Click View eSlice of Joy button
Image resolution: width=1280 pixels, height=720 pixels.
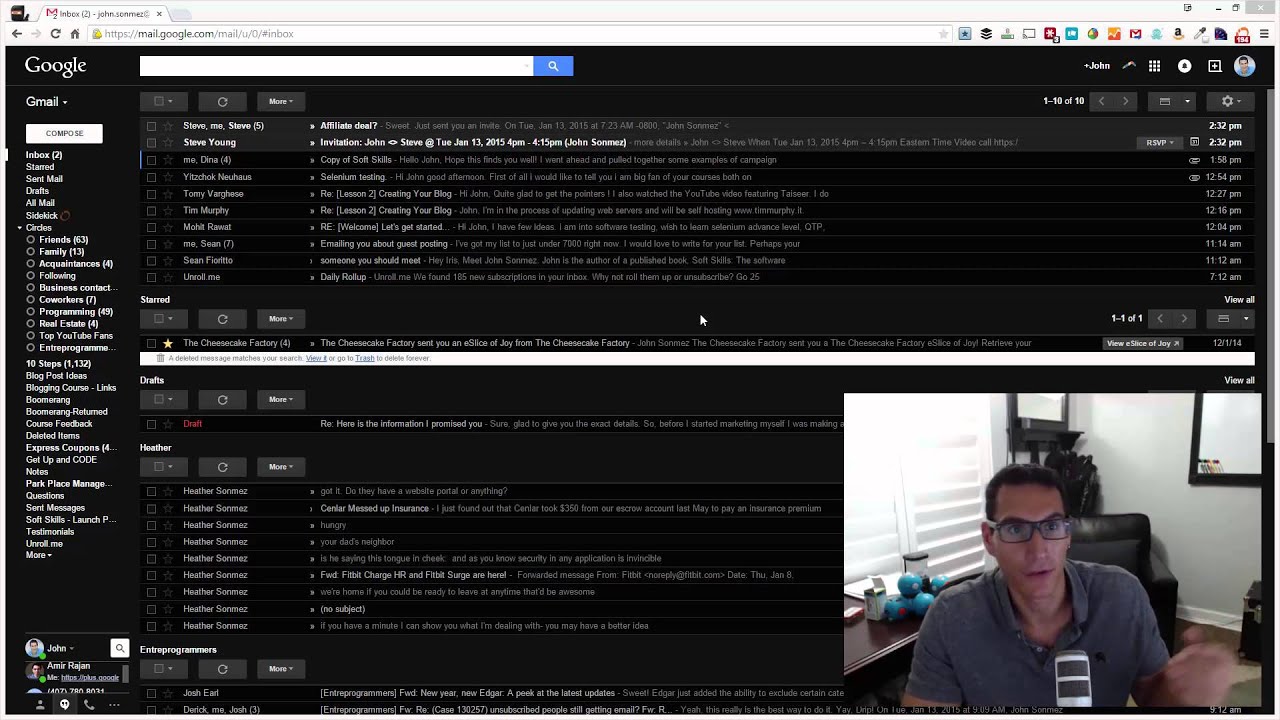tap(1143, 343)
